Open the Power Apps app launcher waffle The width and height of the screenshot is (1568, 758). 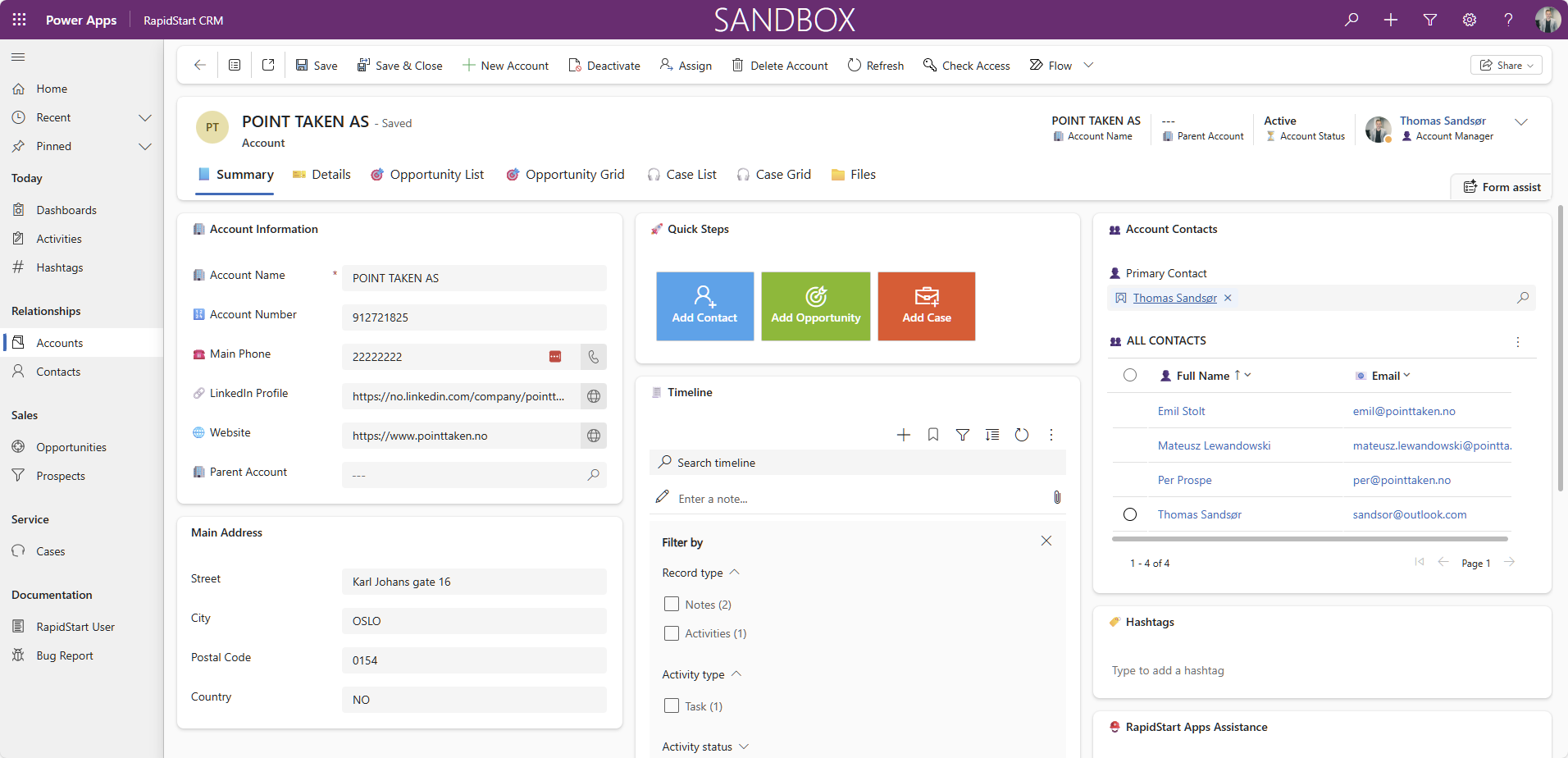point(19,20)
